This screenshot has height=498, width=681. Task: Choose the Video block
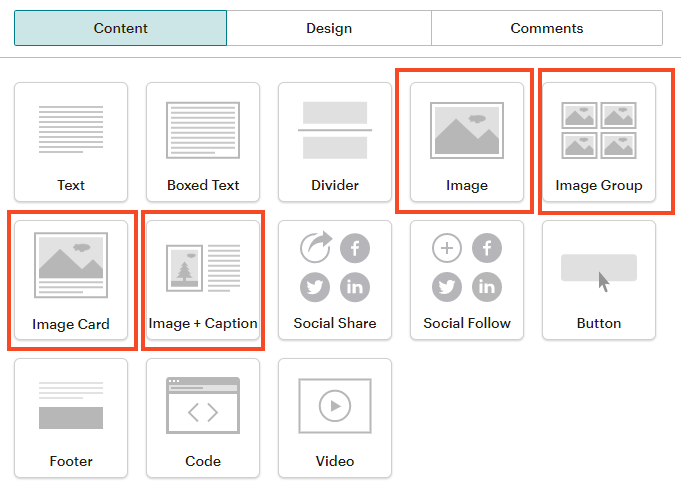335,419
